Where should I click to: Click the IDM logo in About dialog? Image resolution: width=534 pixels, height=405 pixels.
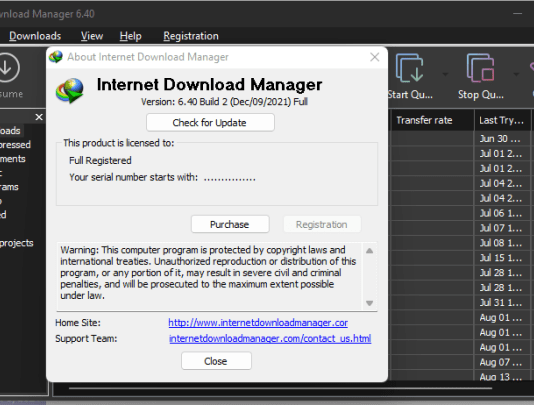click(70, 91)
